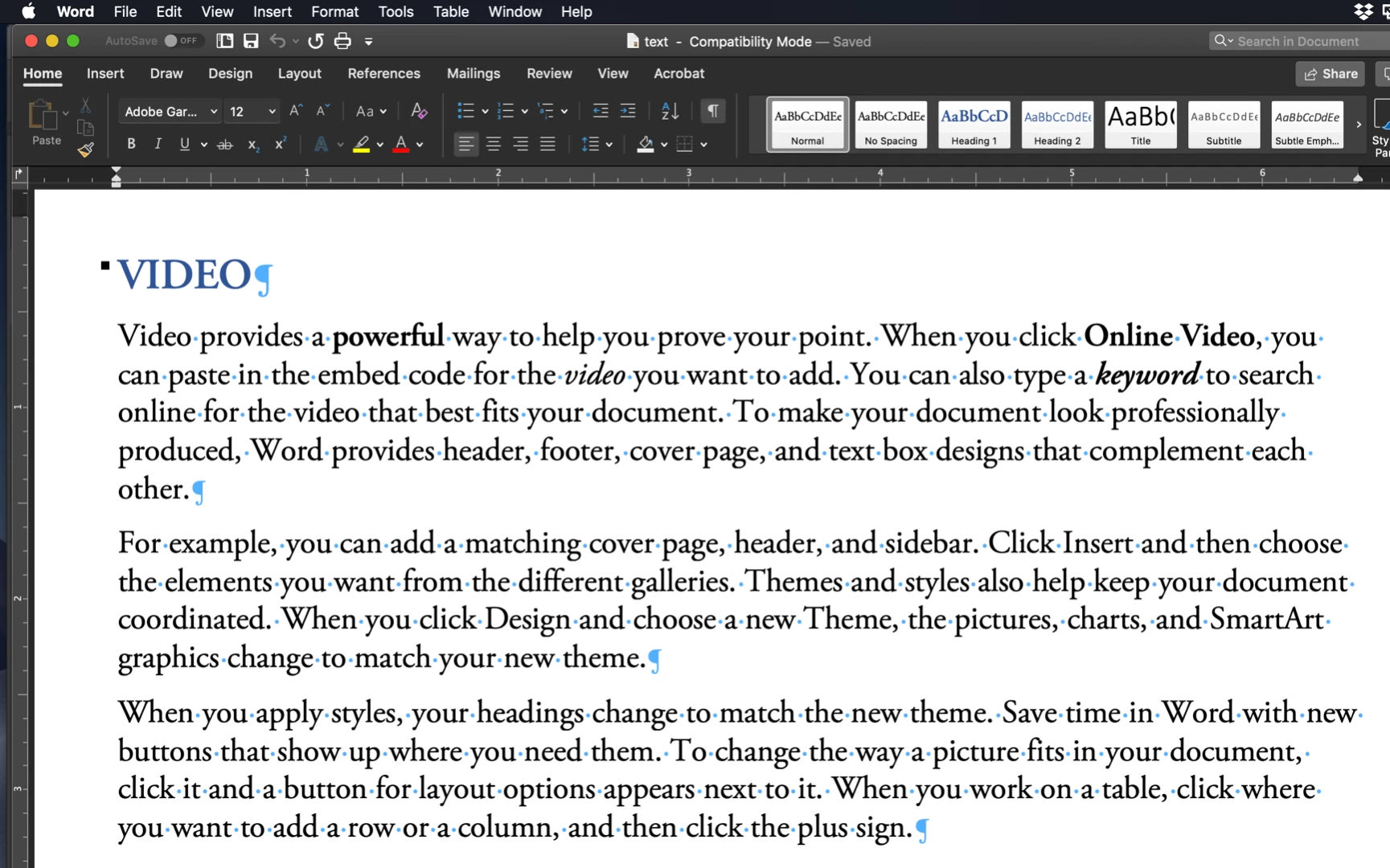Apply yellow text highlight color
Image resolution: width=1390 pixels, height=868 pixels.
362,145
